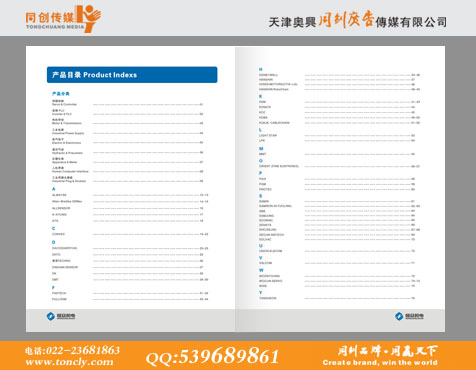Click the 产品分类 category heading
476x370 pixels.
tap(61, 94)
